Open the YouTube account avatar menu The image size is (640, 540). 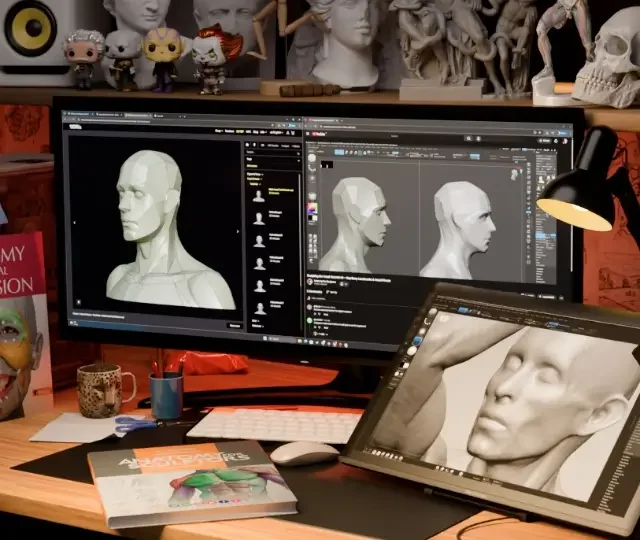[565, 142]
